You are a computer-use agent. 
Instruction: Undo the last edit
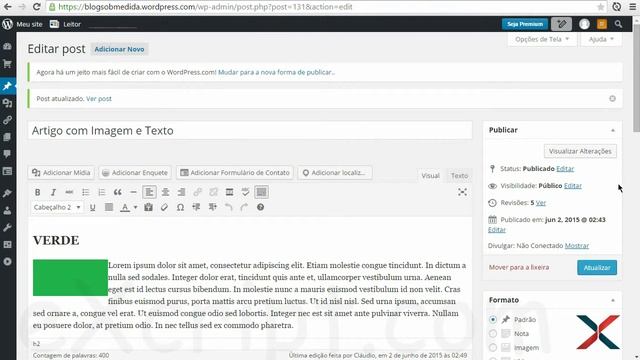[229, 207]
